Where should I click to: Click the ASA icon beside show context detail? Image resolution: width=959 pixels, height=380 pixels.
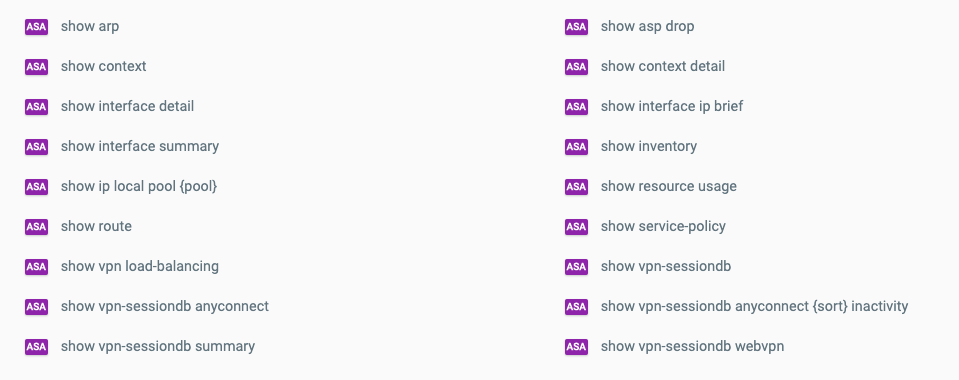pyautogui.click(x=576, y=67)
